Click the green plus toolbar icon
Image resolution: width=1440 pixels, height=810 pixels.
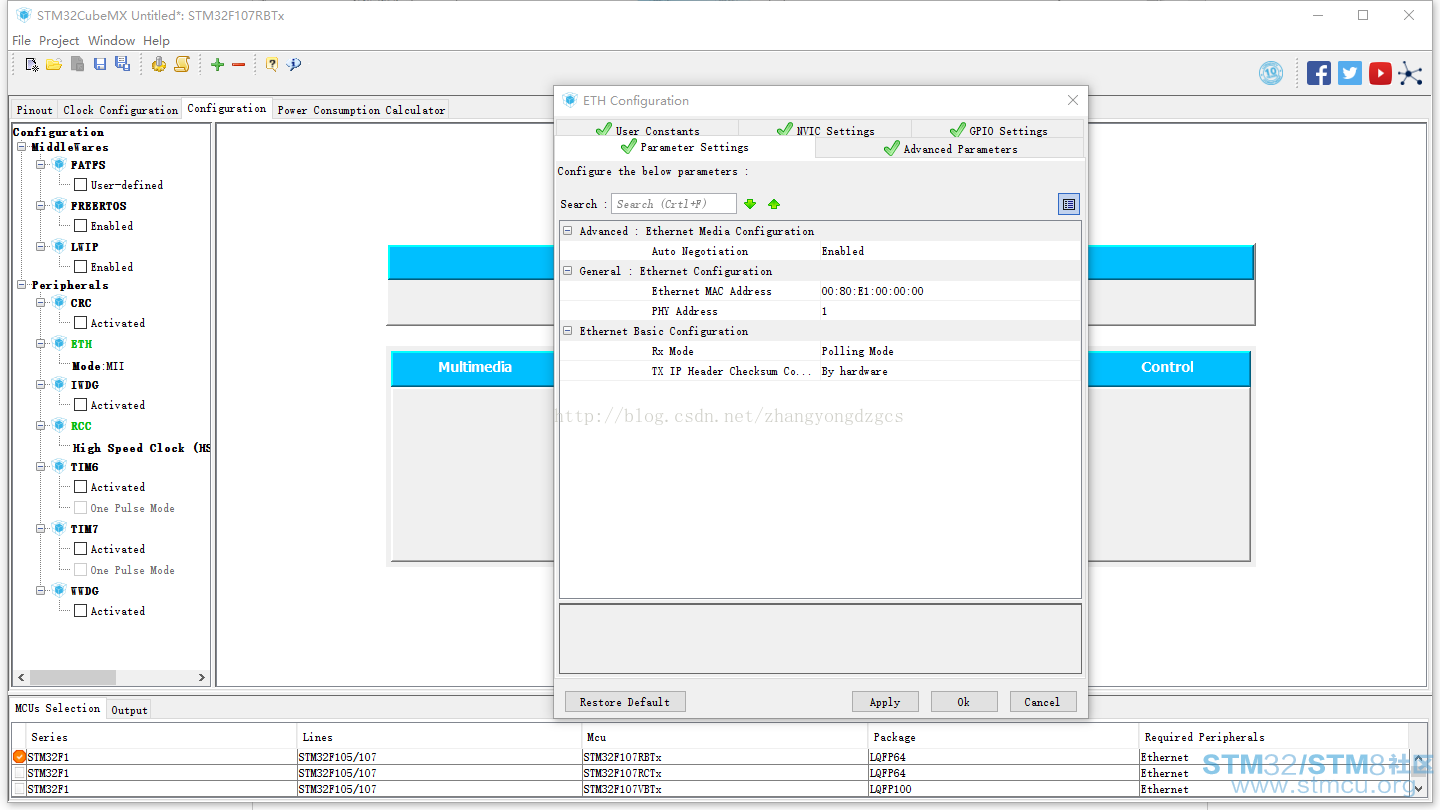(x=217, y=64)
